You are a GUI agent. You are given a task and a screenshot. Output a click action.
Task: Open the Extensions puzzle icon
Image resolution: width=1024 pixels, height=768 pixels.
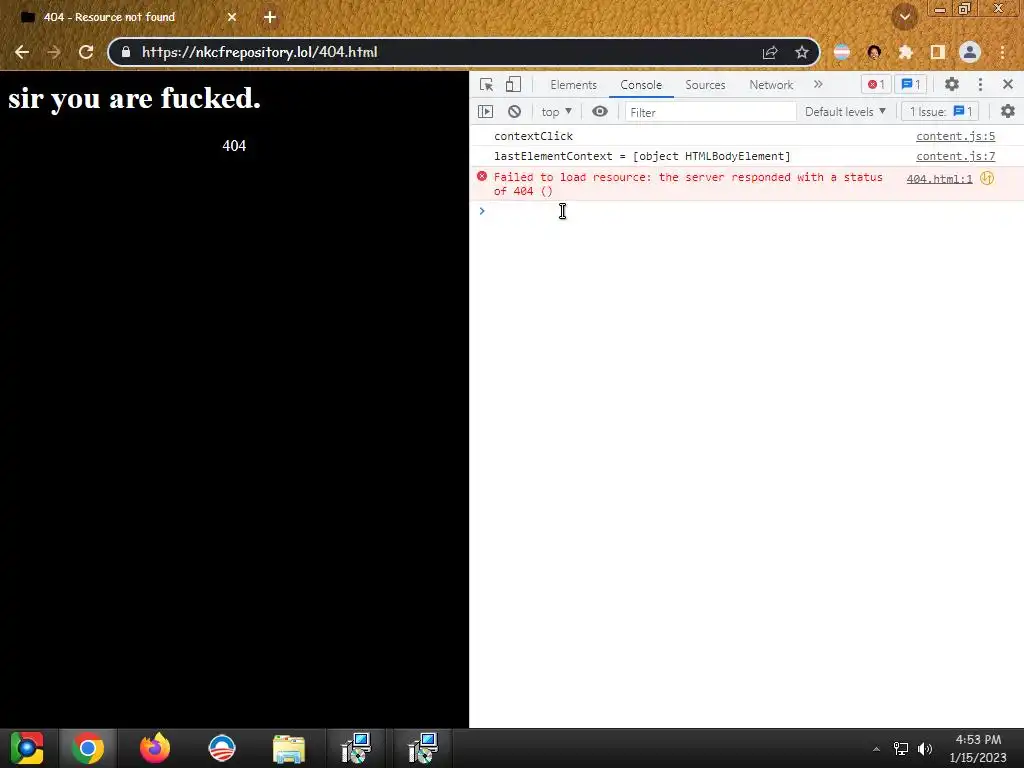tap(906, 52)
